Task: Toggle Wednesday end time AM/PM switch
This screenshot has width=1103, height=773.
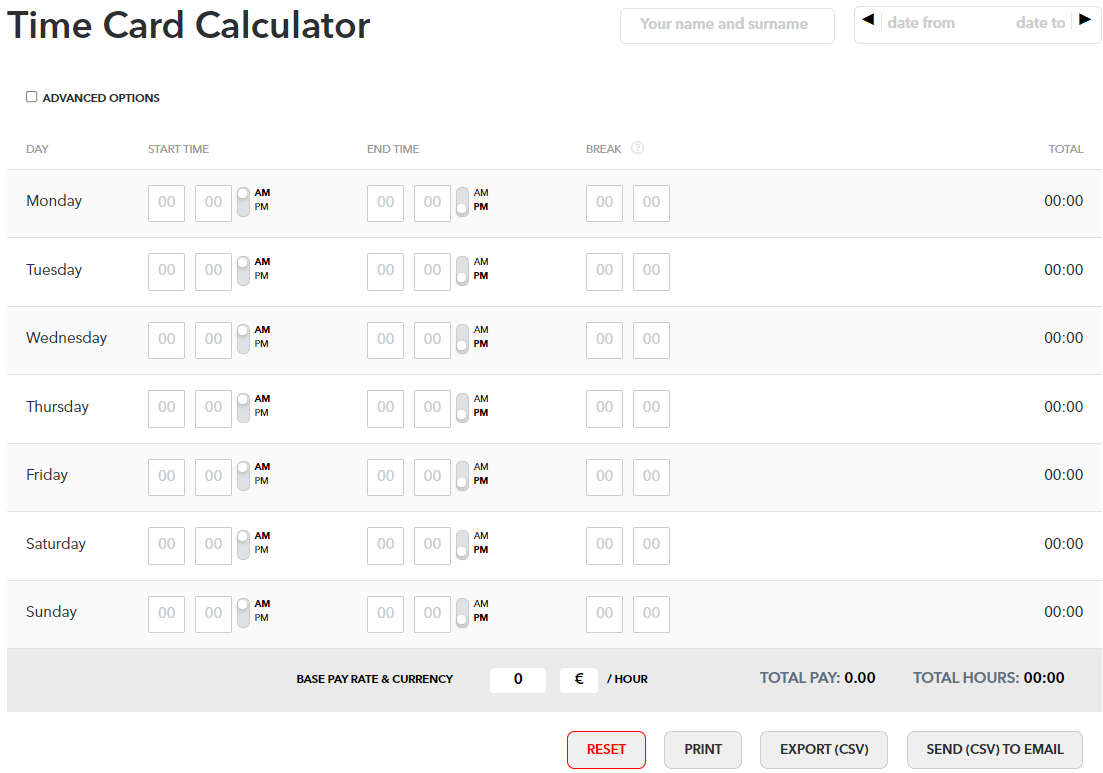Action: (462, 339)
